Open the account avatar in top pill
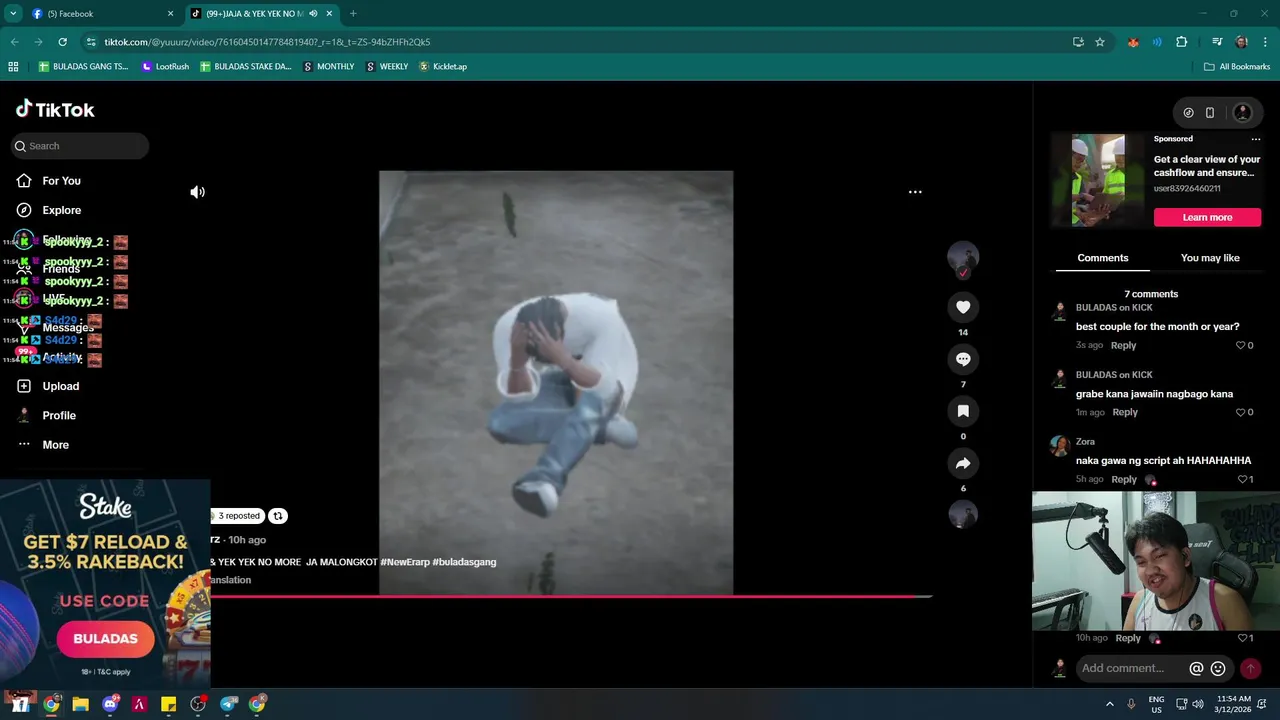The width and height of the screenshot is (1280, 720). click(x=1243, y=113)
